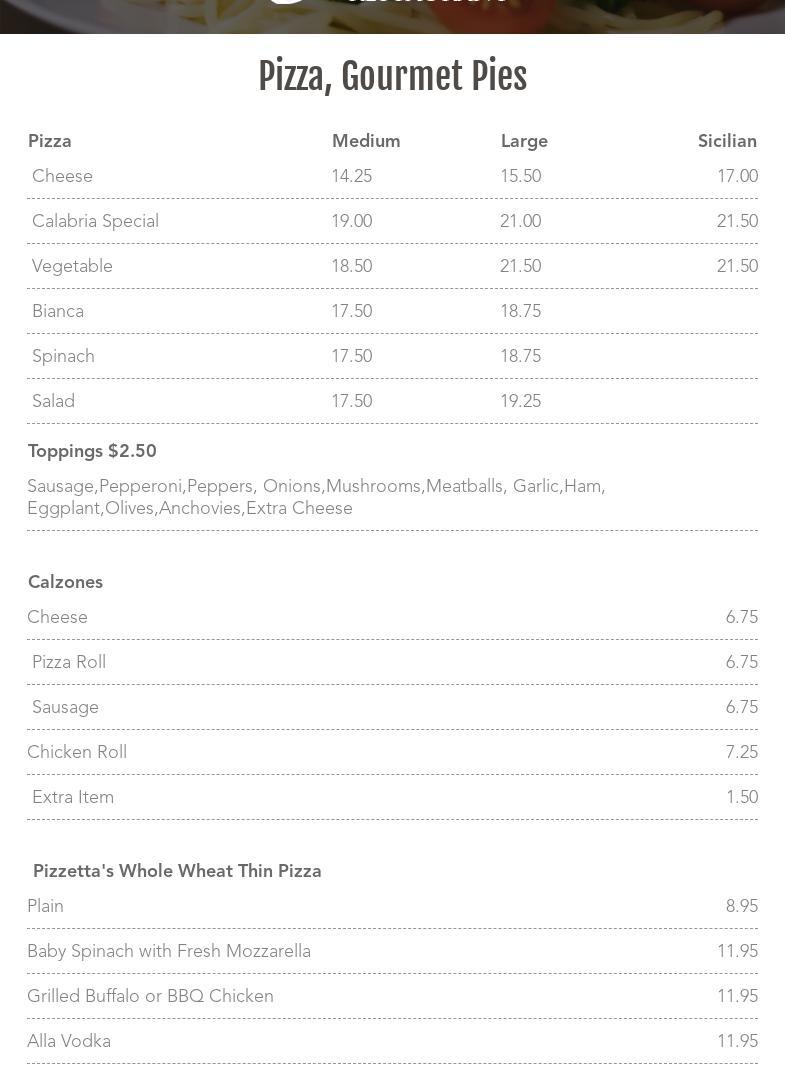The height and width of the screenshot is (1088, 785).
Task: Select the Vegetable pizza item
Action: [x=72, y=266]
